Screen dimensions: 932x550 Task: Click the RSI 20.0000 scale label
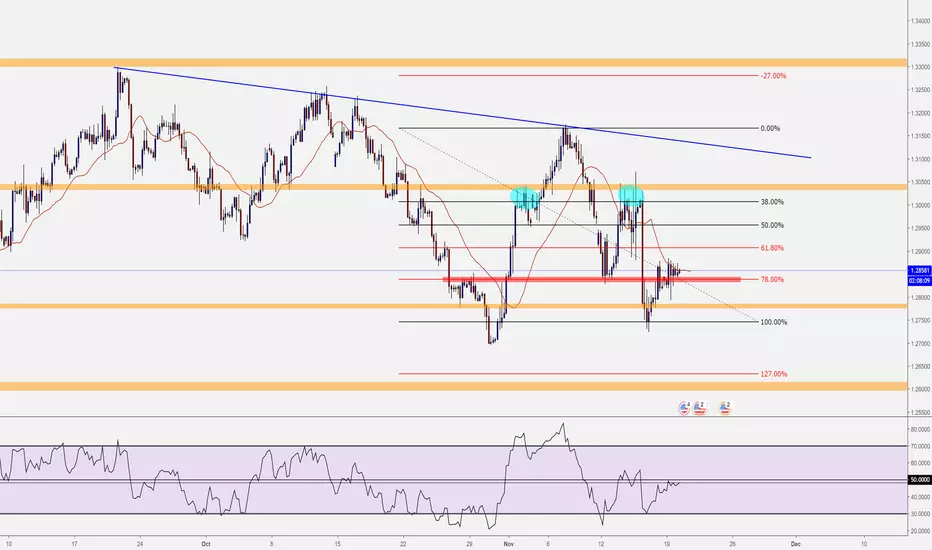pos(920,531)
